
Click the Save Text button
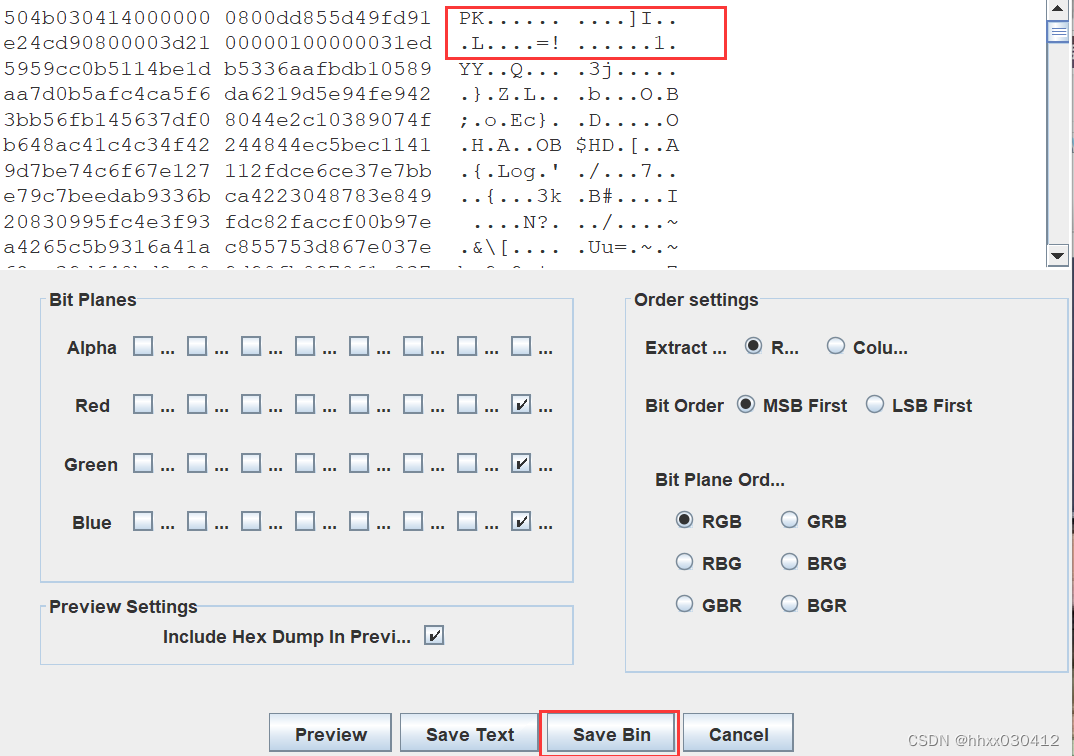[x=469, y=734]
